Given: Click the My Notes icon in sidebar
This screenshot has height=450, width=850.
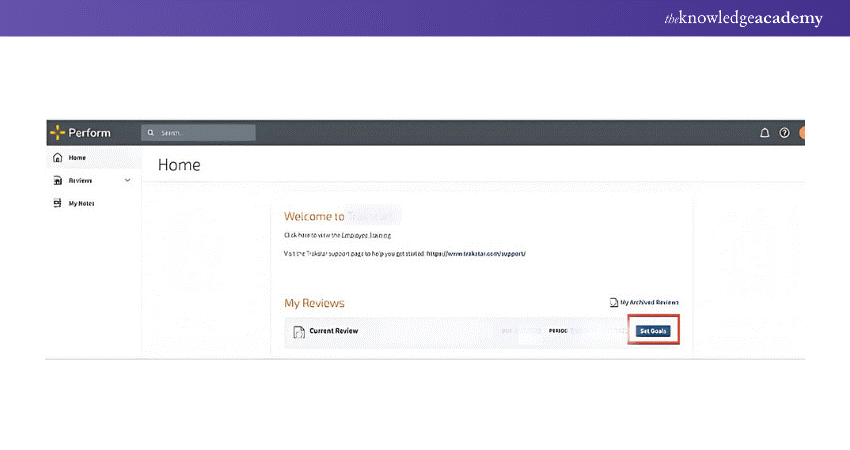Looking at the screenshot, I should (x=57, y=203).
